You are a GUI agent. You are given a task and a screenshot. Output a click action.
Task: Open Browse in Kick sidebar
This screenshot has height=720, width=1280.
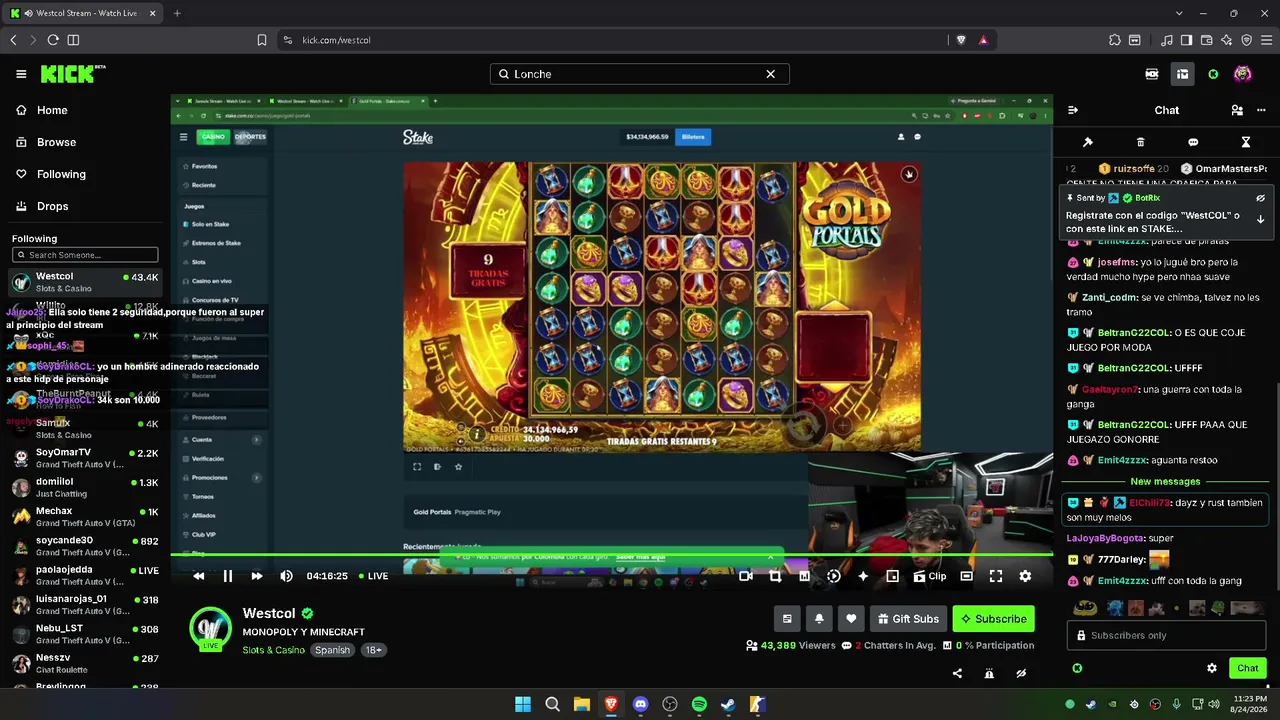(46, 142)
